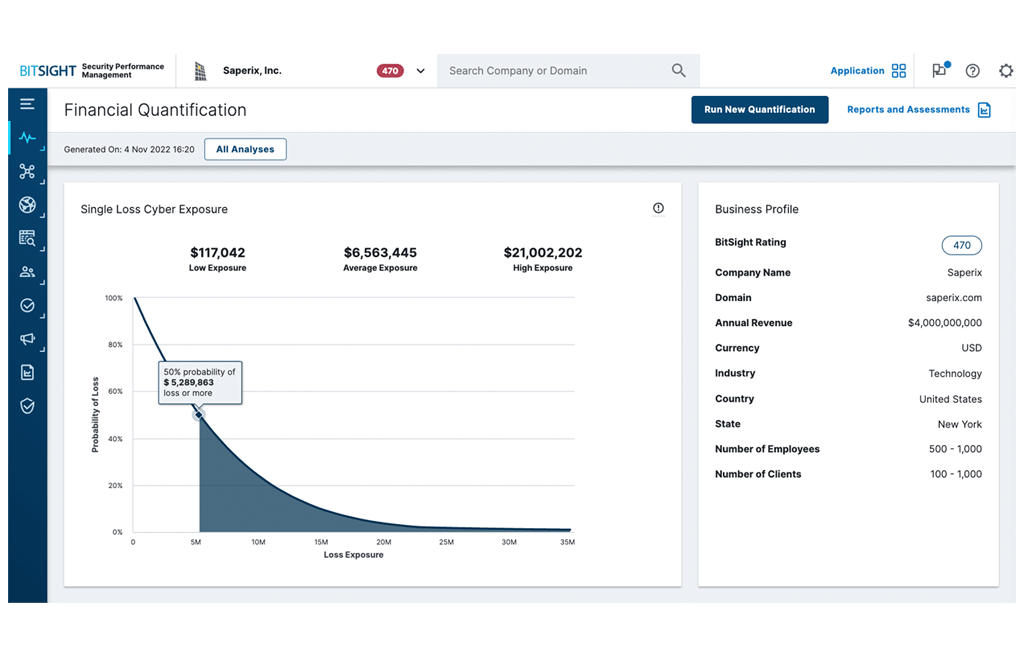Open the pulse activity icon in the sidebar
This screenshot has height=652, width=1024.
point(27,138)
